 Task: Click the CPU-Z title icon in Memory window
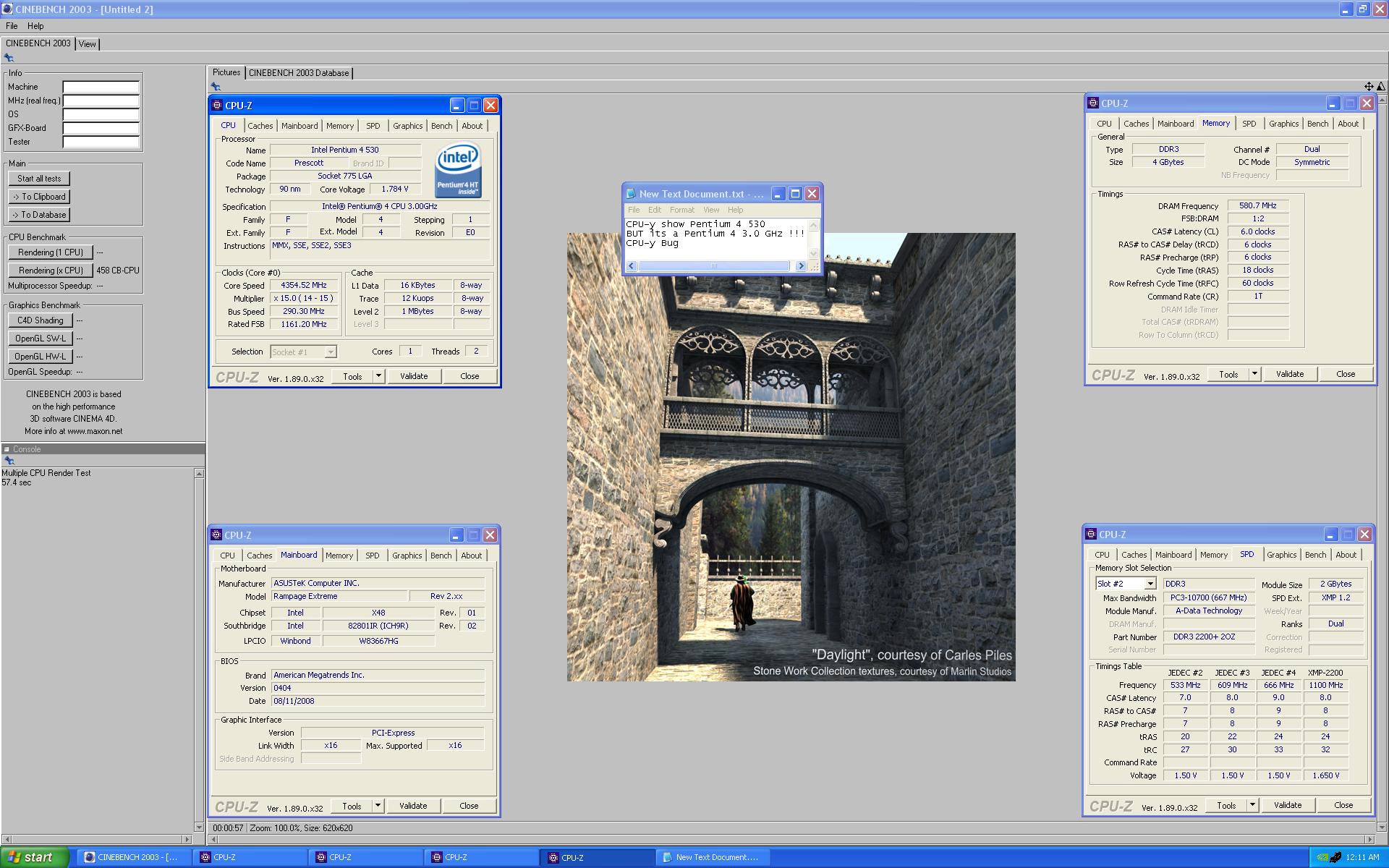pos(1094,103)
